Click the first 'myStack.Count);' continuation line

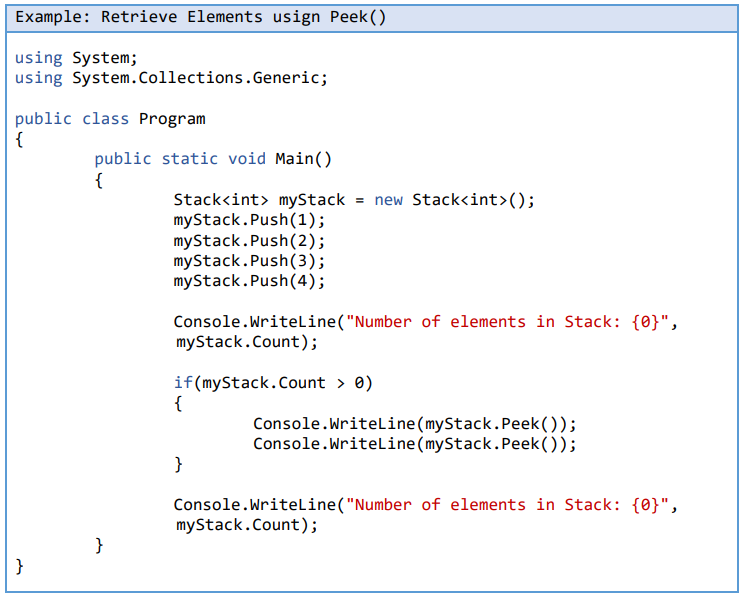click(246, 342)
